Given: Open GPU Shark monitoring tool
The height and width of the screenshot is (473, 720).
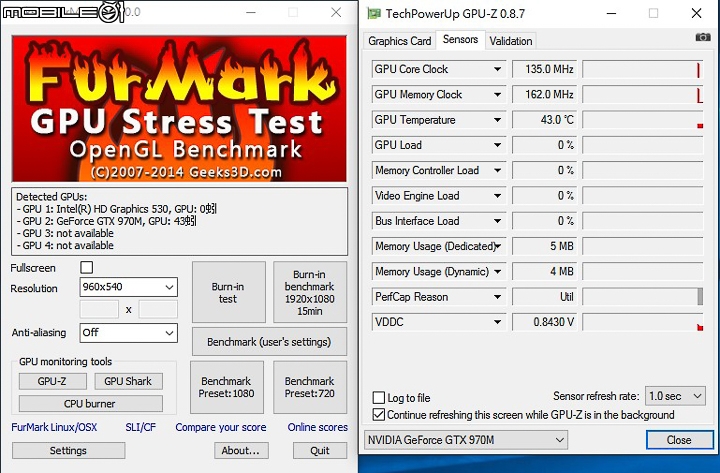Looking at the screenshot, I should pos(128,381).
